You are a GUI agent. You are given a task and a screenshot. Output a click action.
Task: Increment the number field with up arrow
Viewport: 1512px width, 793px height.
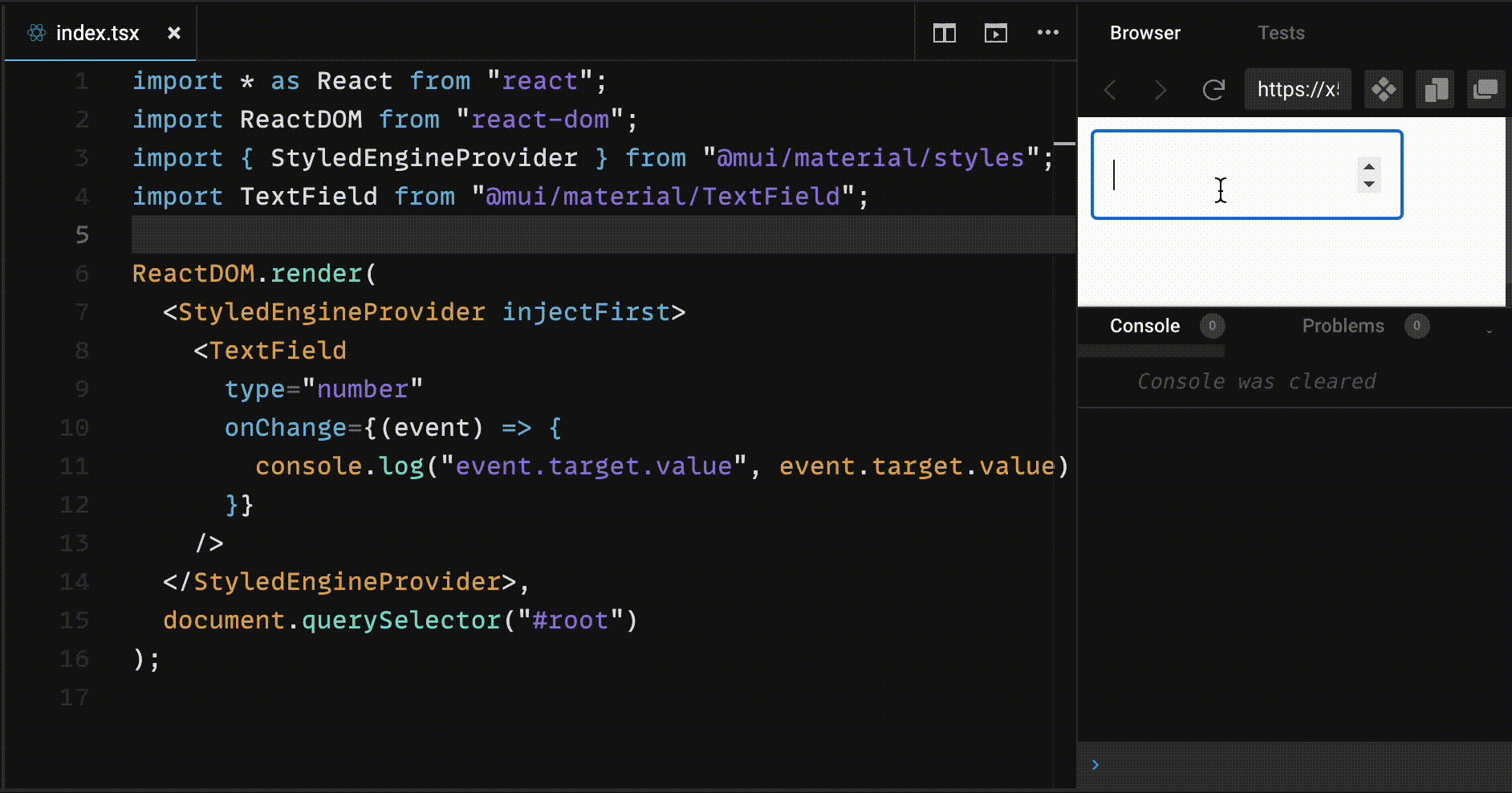point(1369,166)
